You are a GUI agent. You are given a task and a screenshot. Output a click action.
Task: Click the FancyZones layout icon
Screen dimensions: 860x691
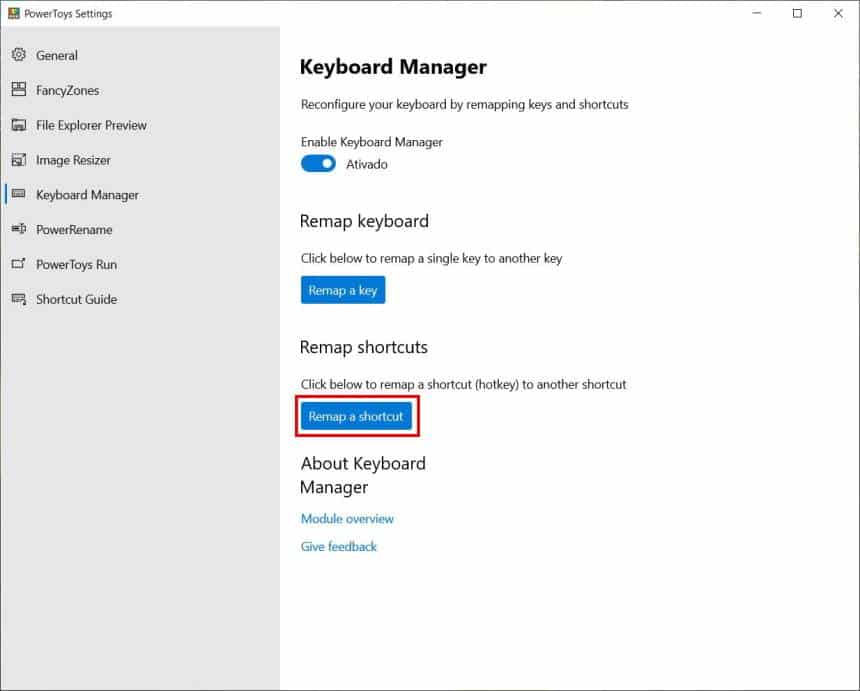coord(19,89)
